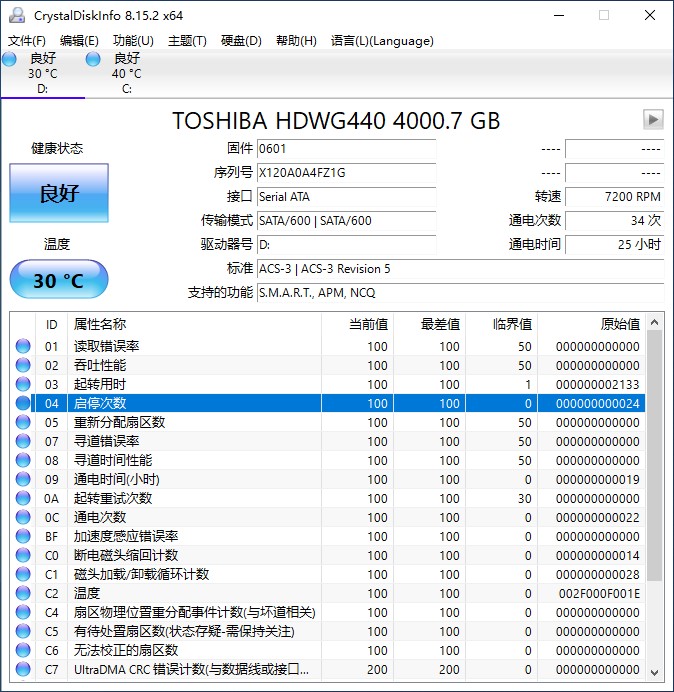The width and height of the screenshot is (674, 692).
Task: Click status orb for attribute 04 启停次数
Action: [23, 403]
